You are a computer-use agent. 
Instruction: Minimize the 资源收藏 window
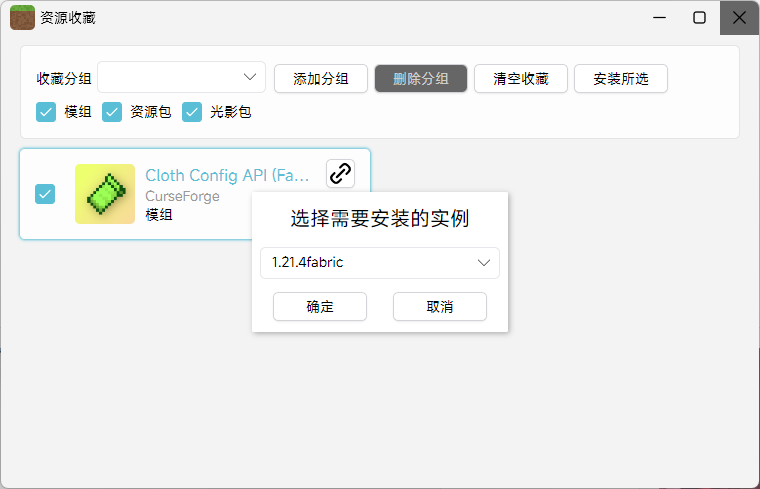pos(660,18)
